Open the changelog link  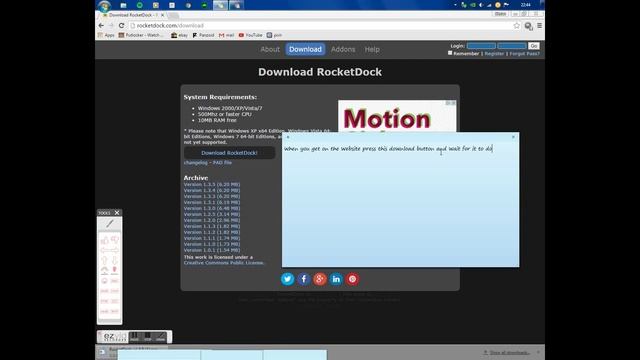[196, 162]
